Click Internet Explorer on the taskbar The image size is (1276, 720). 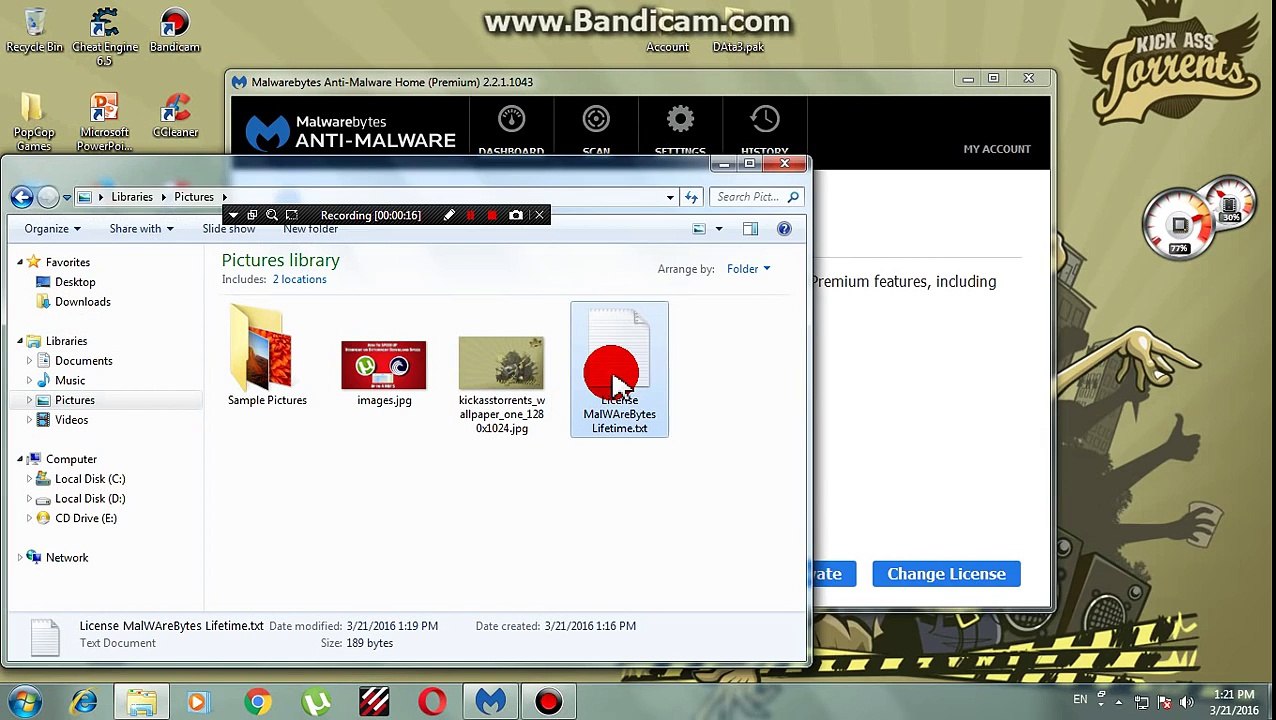[84, 702]
